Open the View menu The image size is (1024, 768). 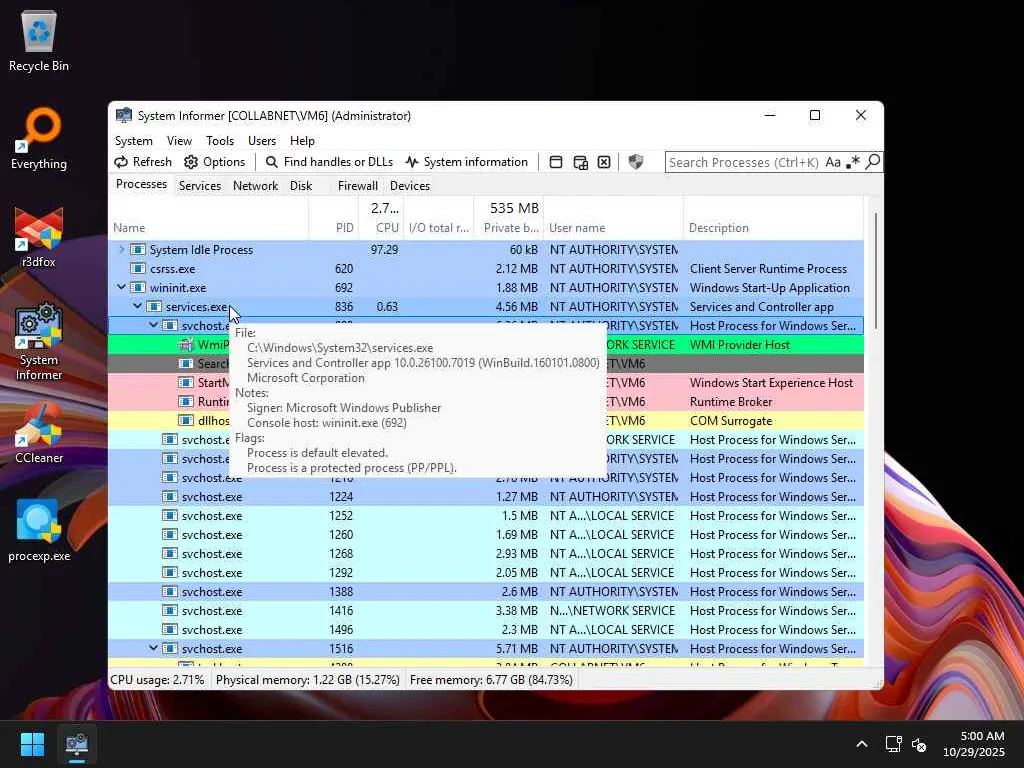pos(179,140)
